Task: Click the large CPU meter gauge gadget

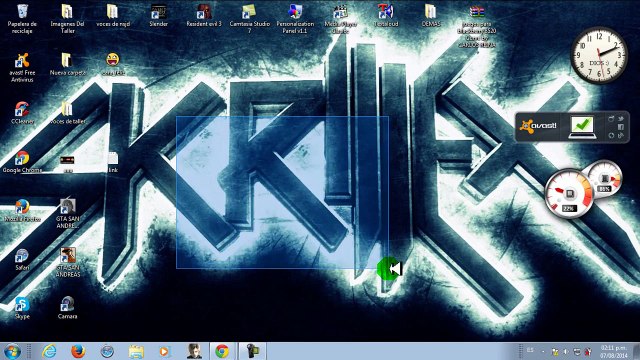Action: pyautogui.click(x=569, y=194)
